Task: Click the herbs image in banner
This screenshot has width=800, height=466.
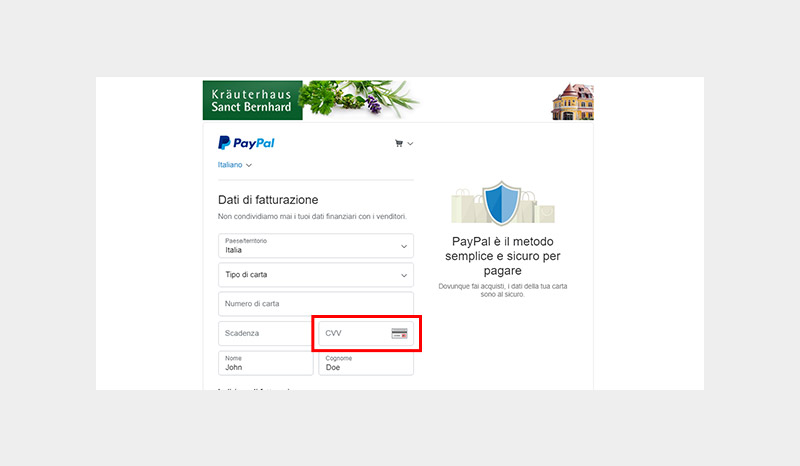Action: pyautogui.click(x=359, y=98)
